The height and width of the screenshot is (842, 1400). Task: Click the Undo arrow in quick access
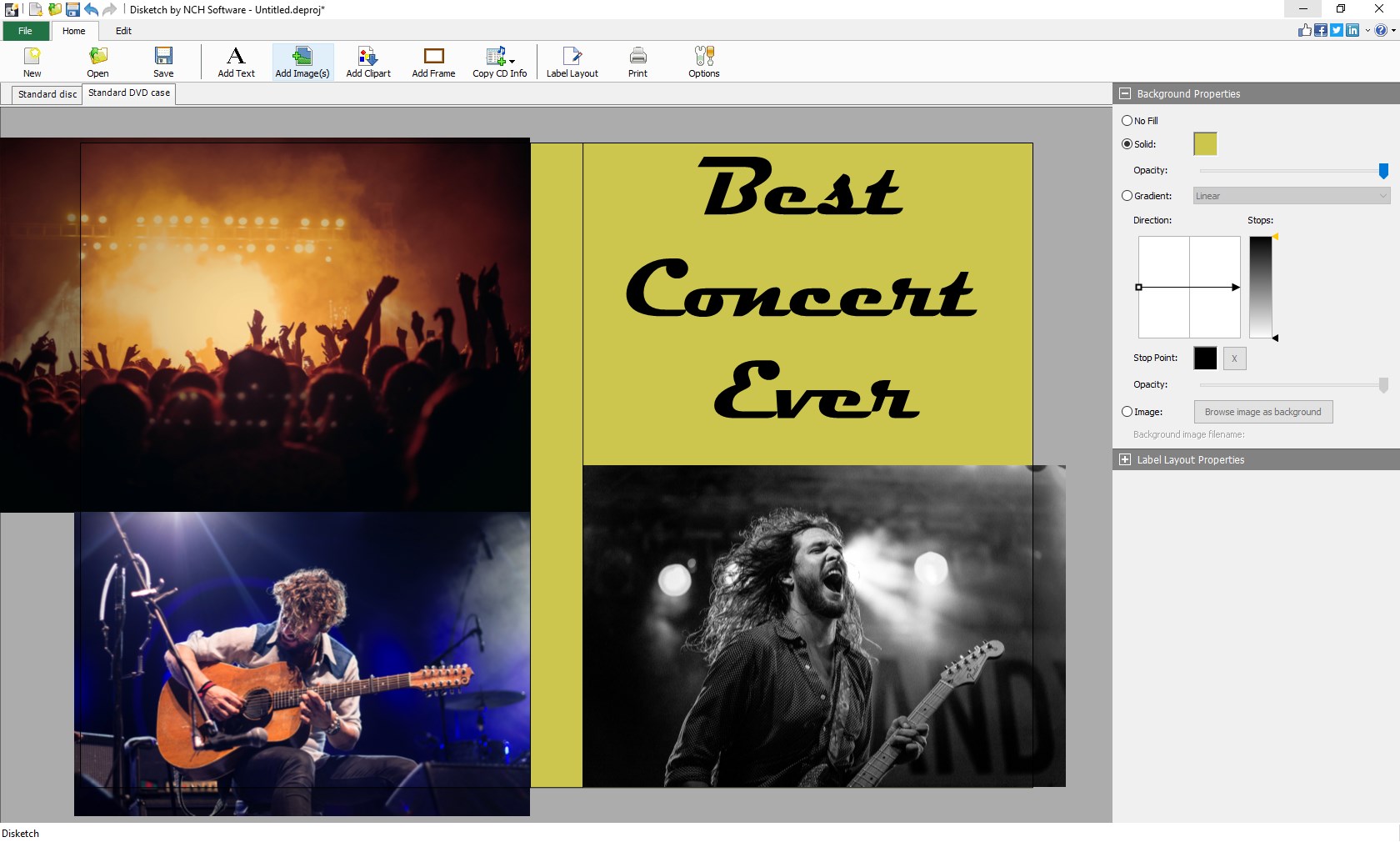pos(92,10)
